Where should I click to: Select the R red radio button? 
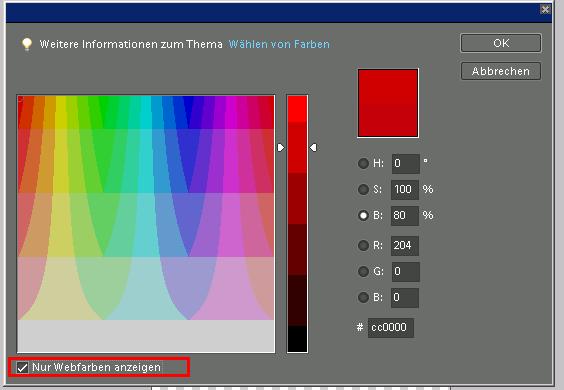click(363, 245)
